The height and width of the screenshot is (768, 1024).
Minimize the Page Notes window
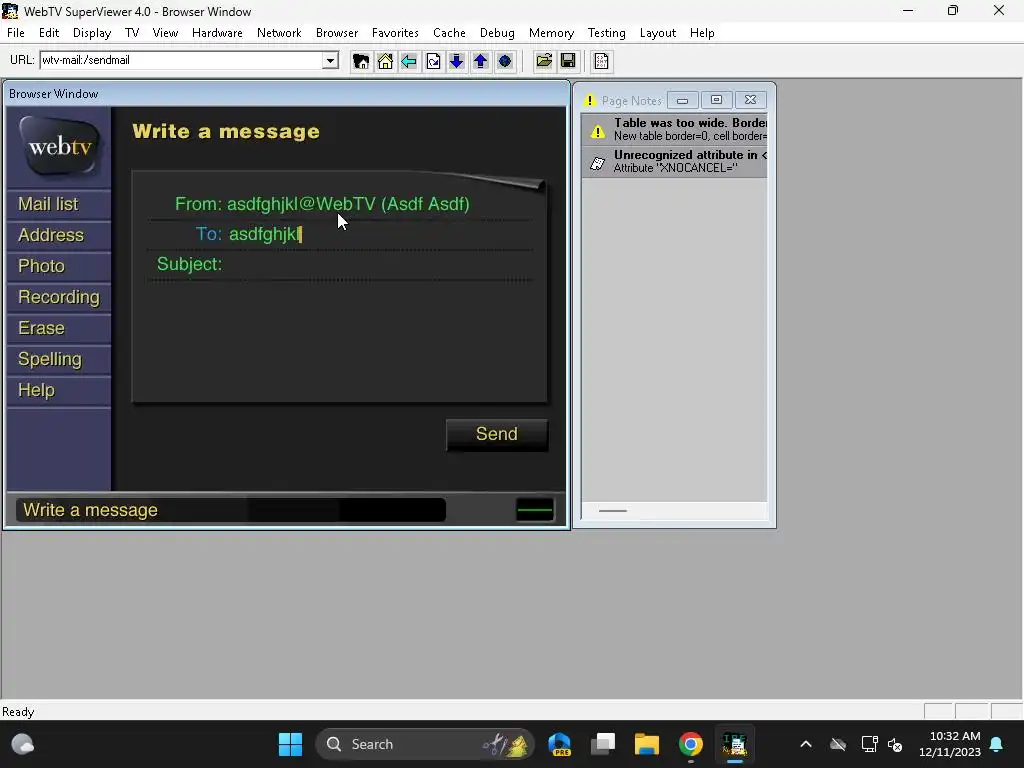[682, 100]
